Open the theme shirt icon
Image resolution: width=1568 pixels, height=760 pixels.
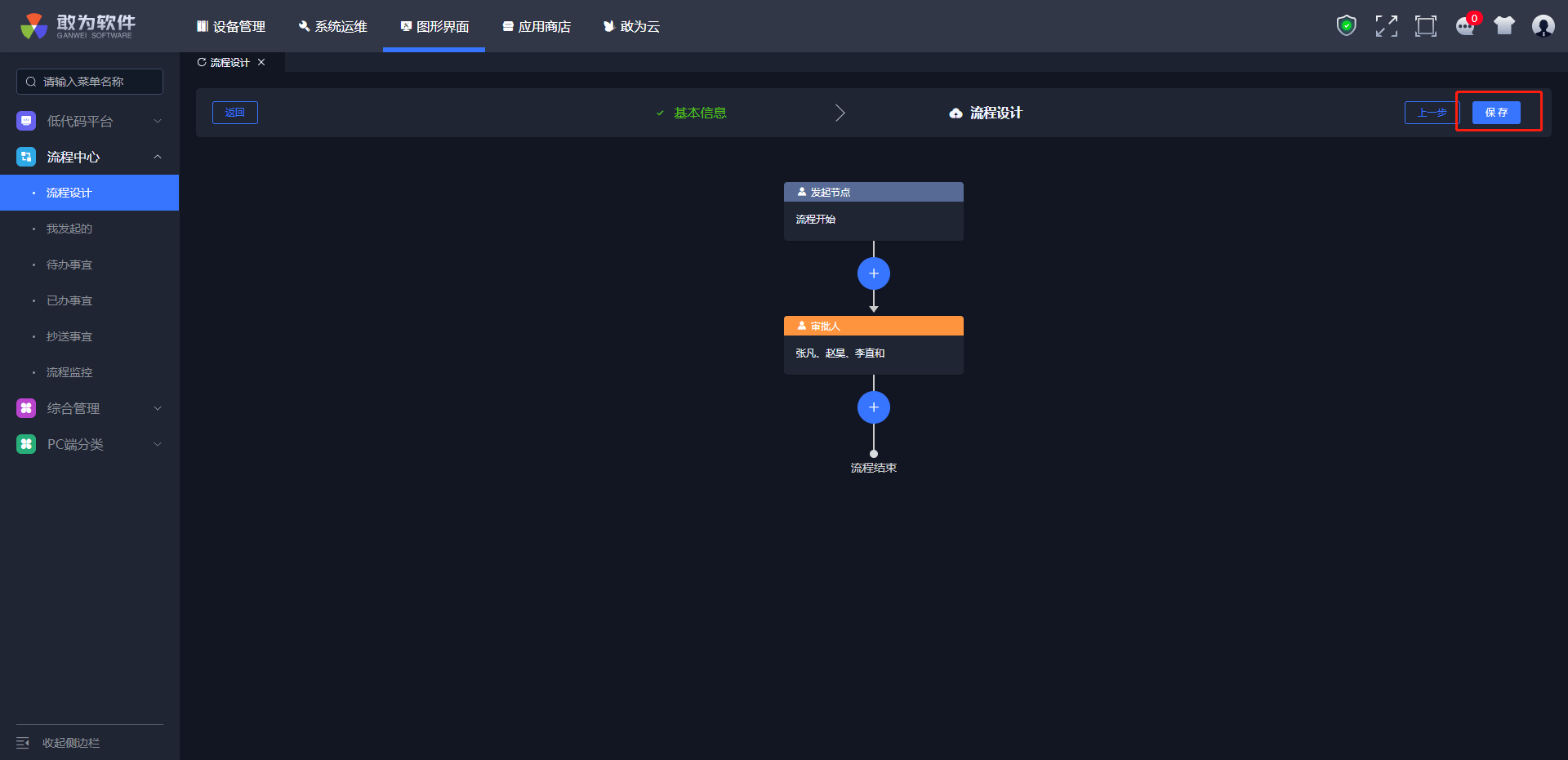pyautogui.click(x=1504, y=26)
